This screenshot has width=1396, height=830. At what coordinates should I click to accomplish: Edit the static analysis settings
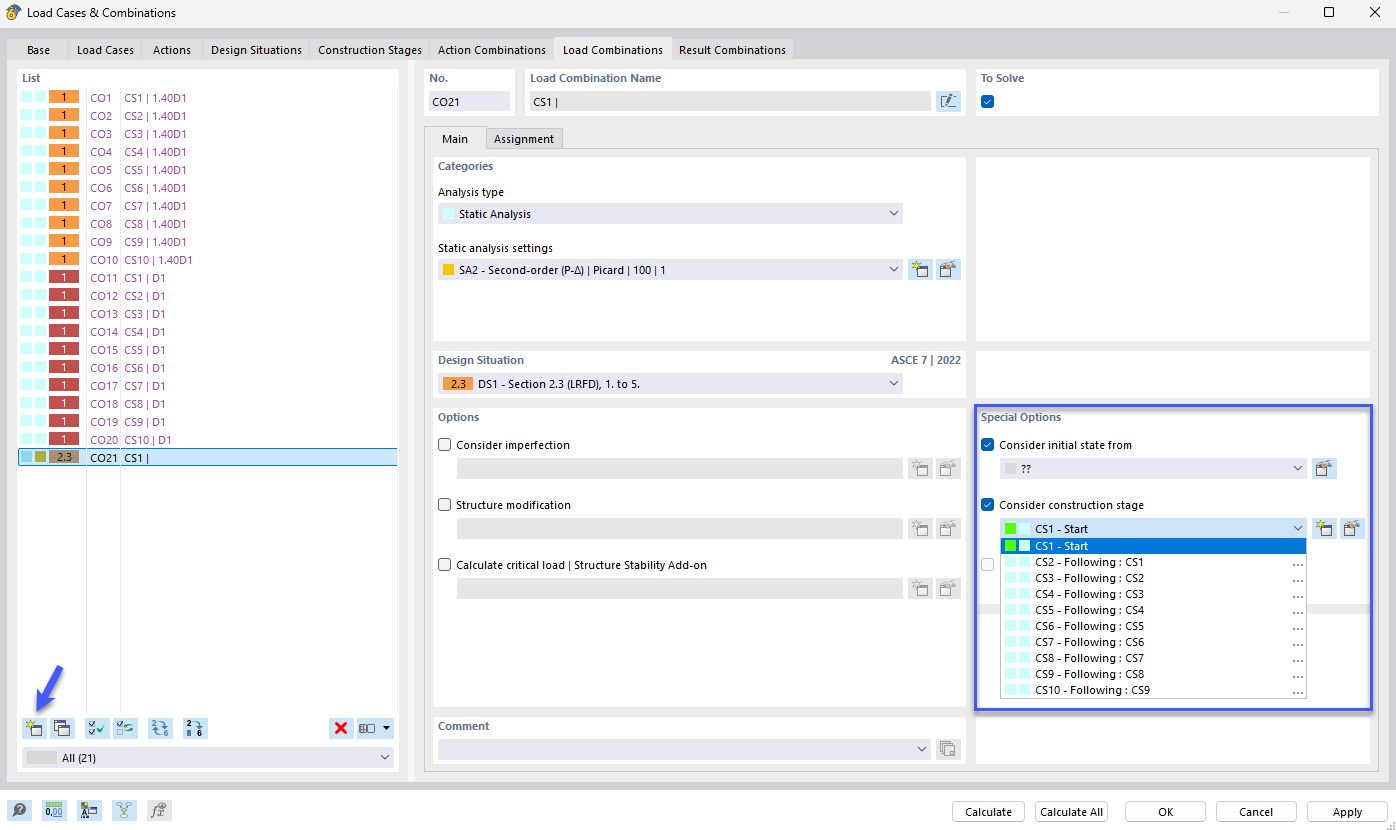tap(948, 269)
